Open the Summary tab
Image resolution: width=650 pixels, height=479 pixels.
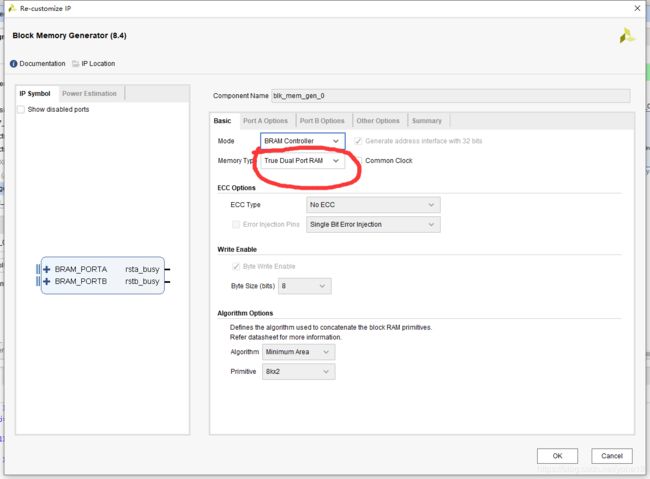click(427, 121)
